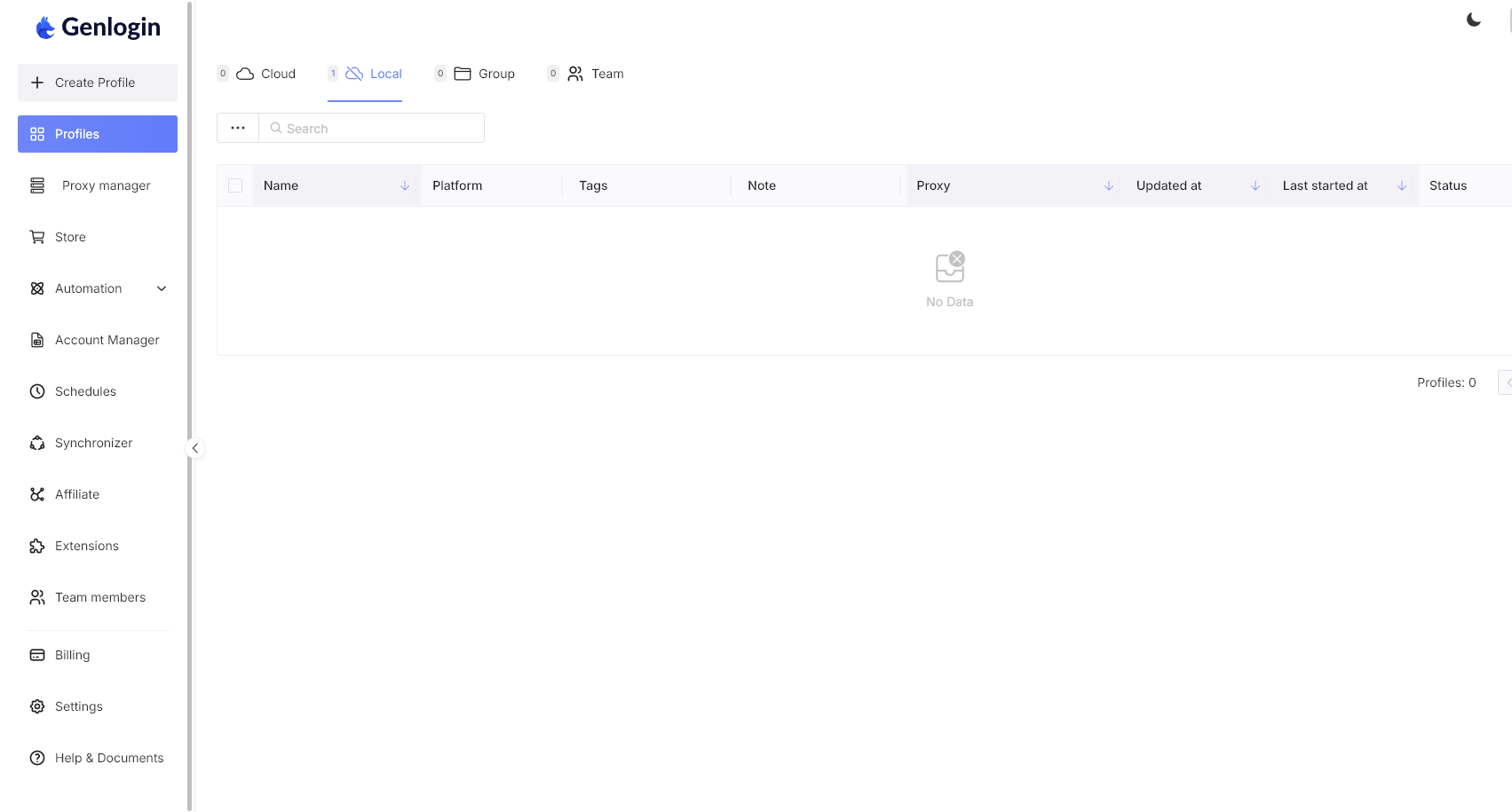Image resolution: width=1512 pixels, height=812 pixels.
Task: Click the Team tab people icon
Action: (x=575, y=74)
